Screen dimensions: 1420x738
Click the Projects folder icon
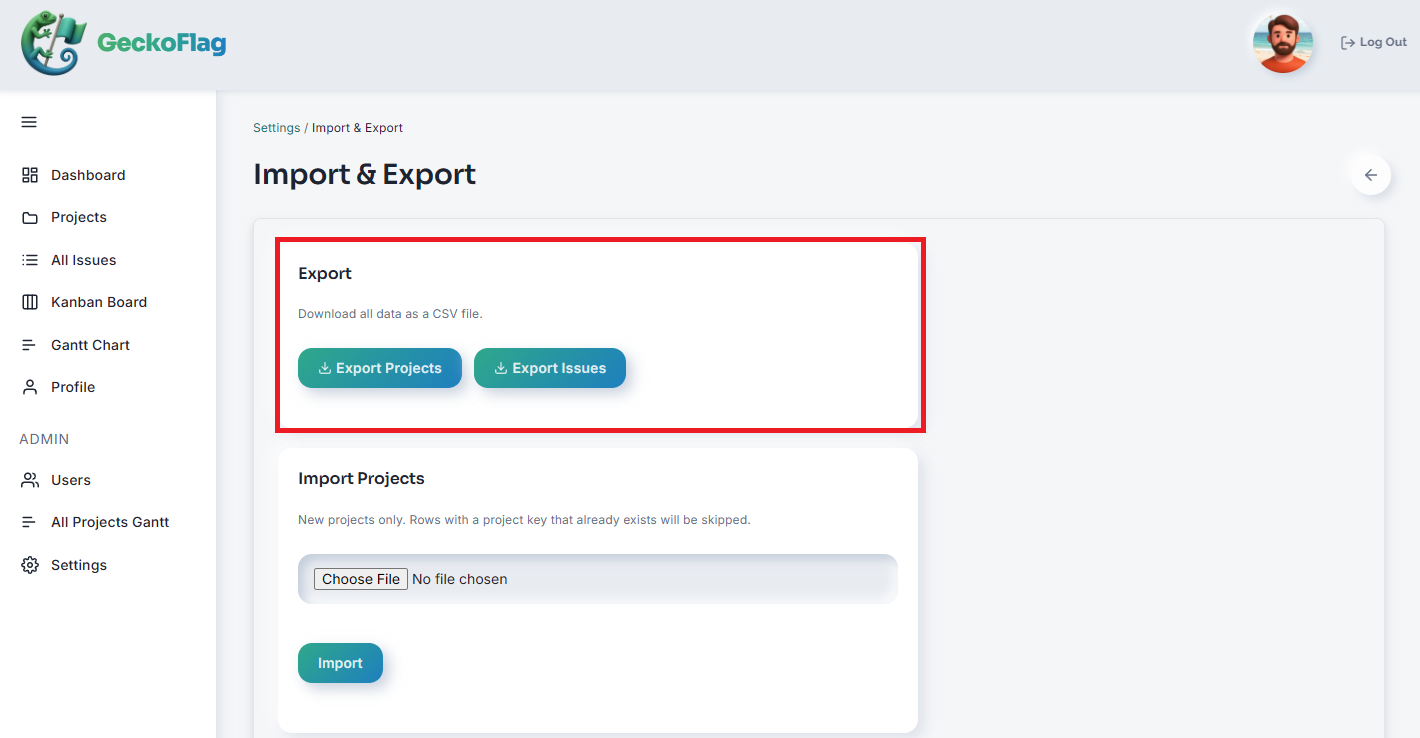pos(30,217)
